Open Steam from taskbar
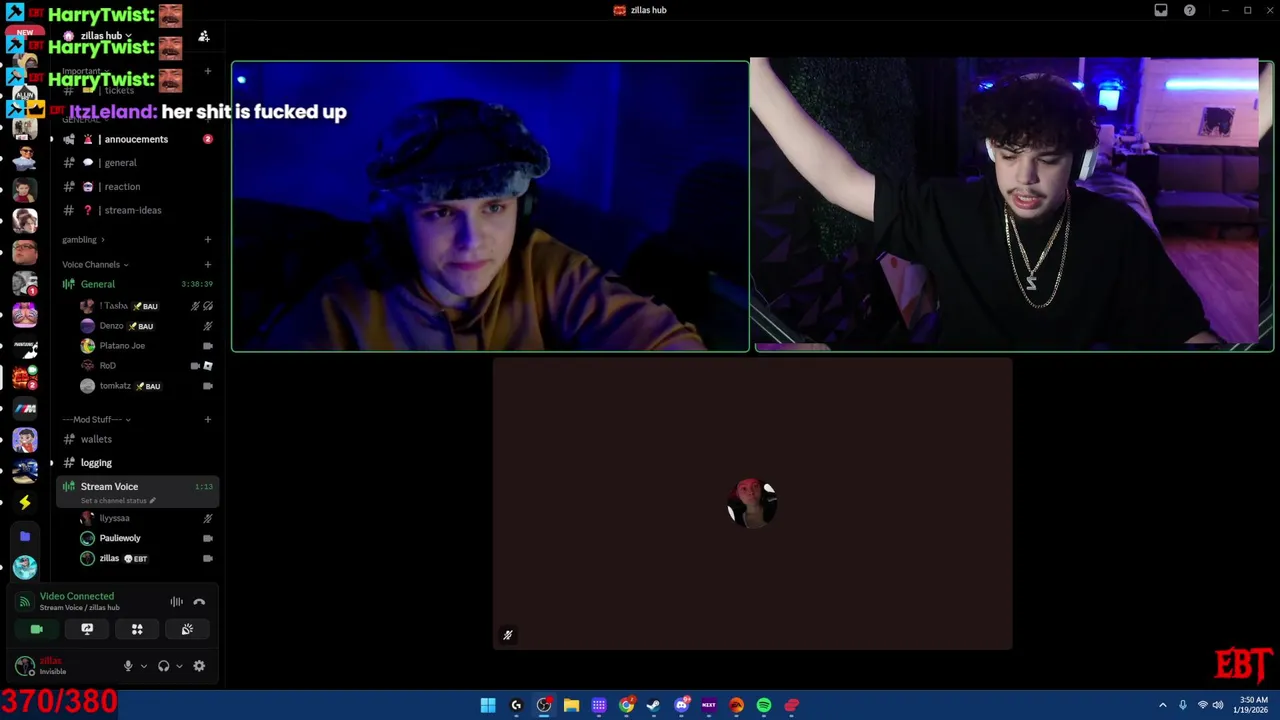The image size is (1280, 720). (x=653, y=705)
